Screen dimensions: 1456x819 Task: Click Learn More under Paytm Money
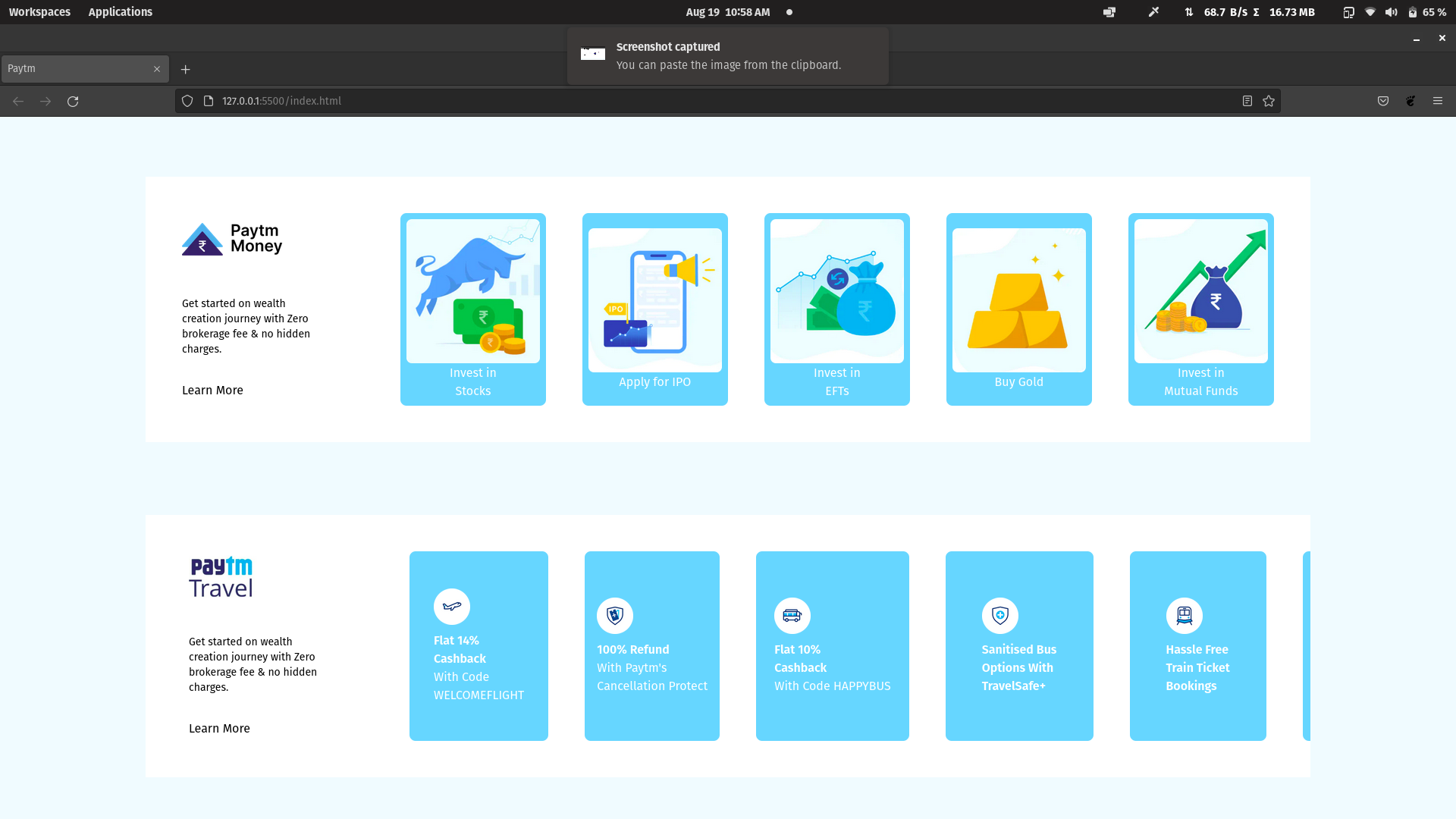click(x=212, y=390)
